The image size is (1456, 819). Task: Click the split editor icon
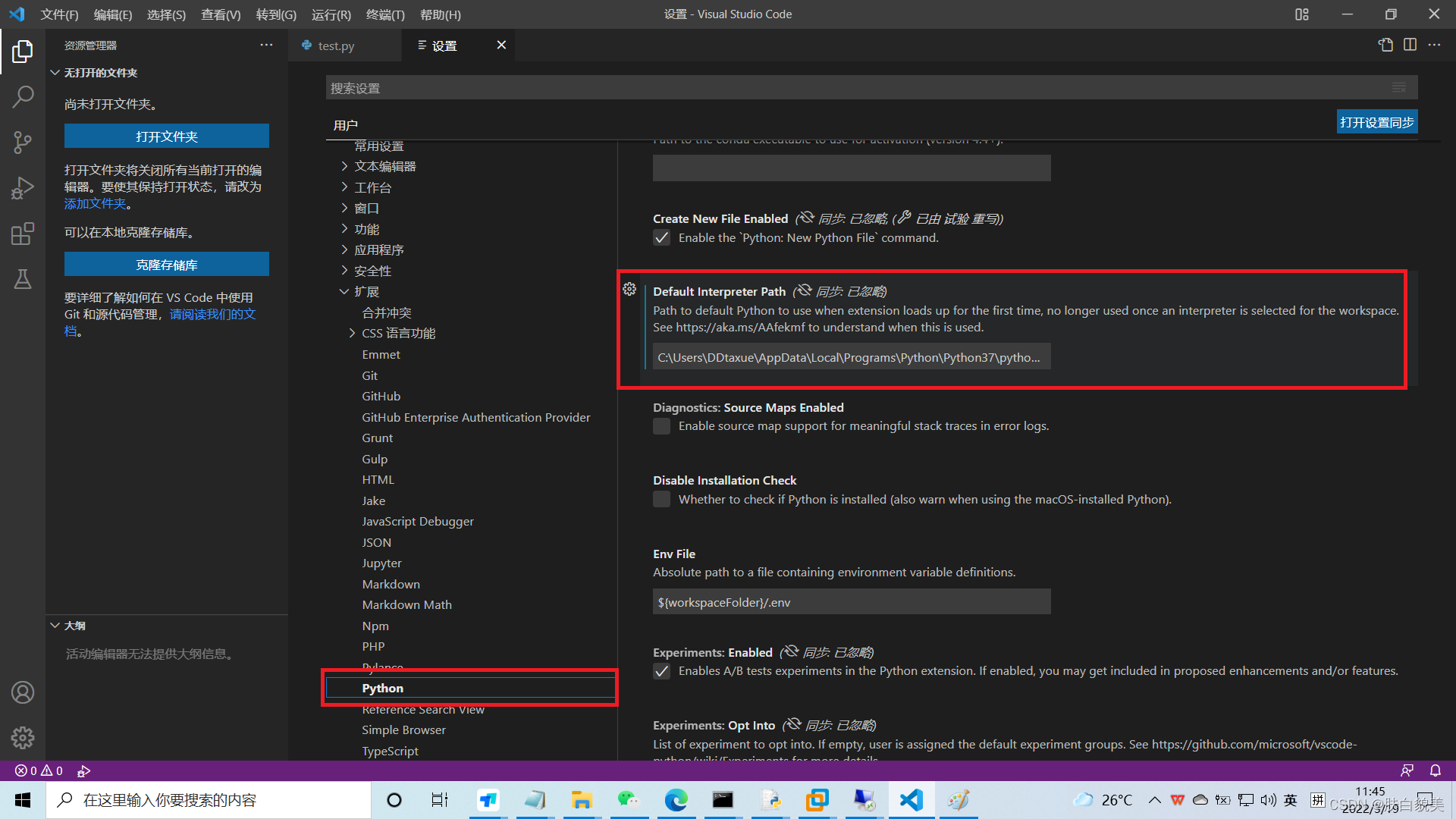[x=1410, y=45]
